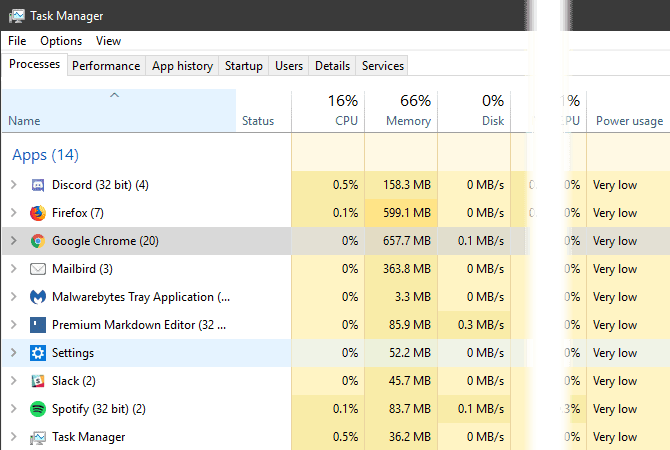670x450 pixels.
Task: Click the Settings gear icon
Action: [x=38, y=353]
